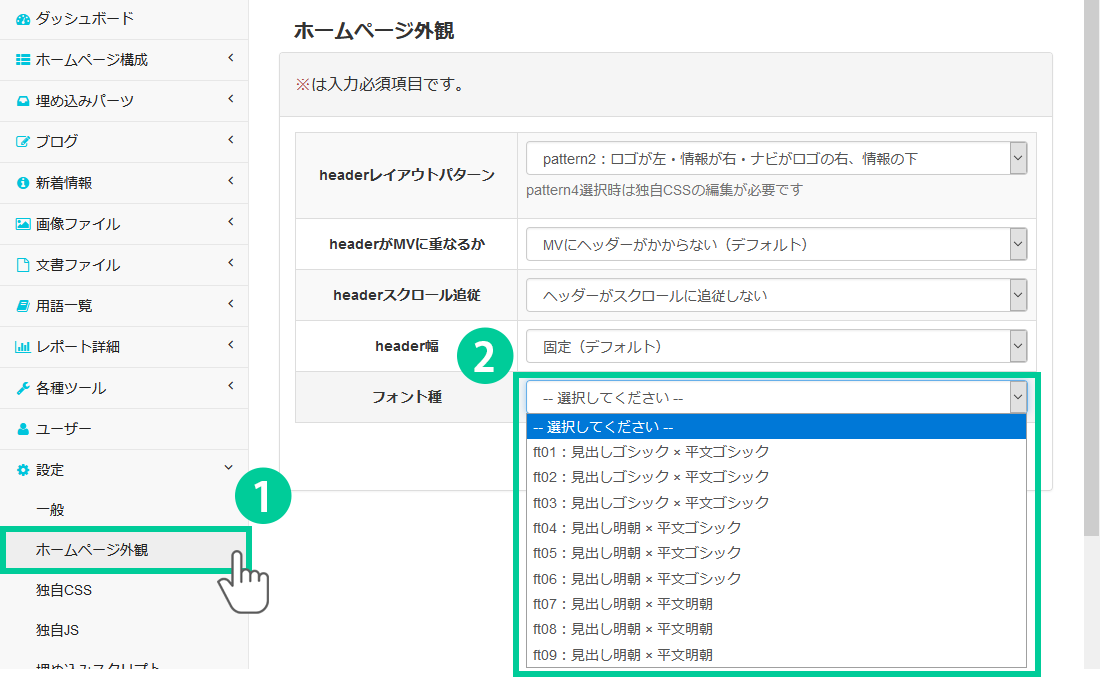Click the blog edit pencil icon
Viewport: 1100px width, 677px height.
23,142
